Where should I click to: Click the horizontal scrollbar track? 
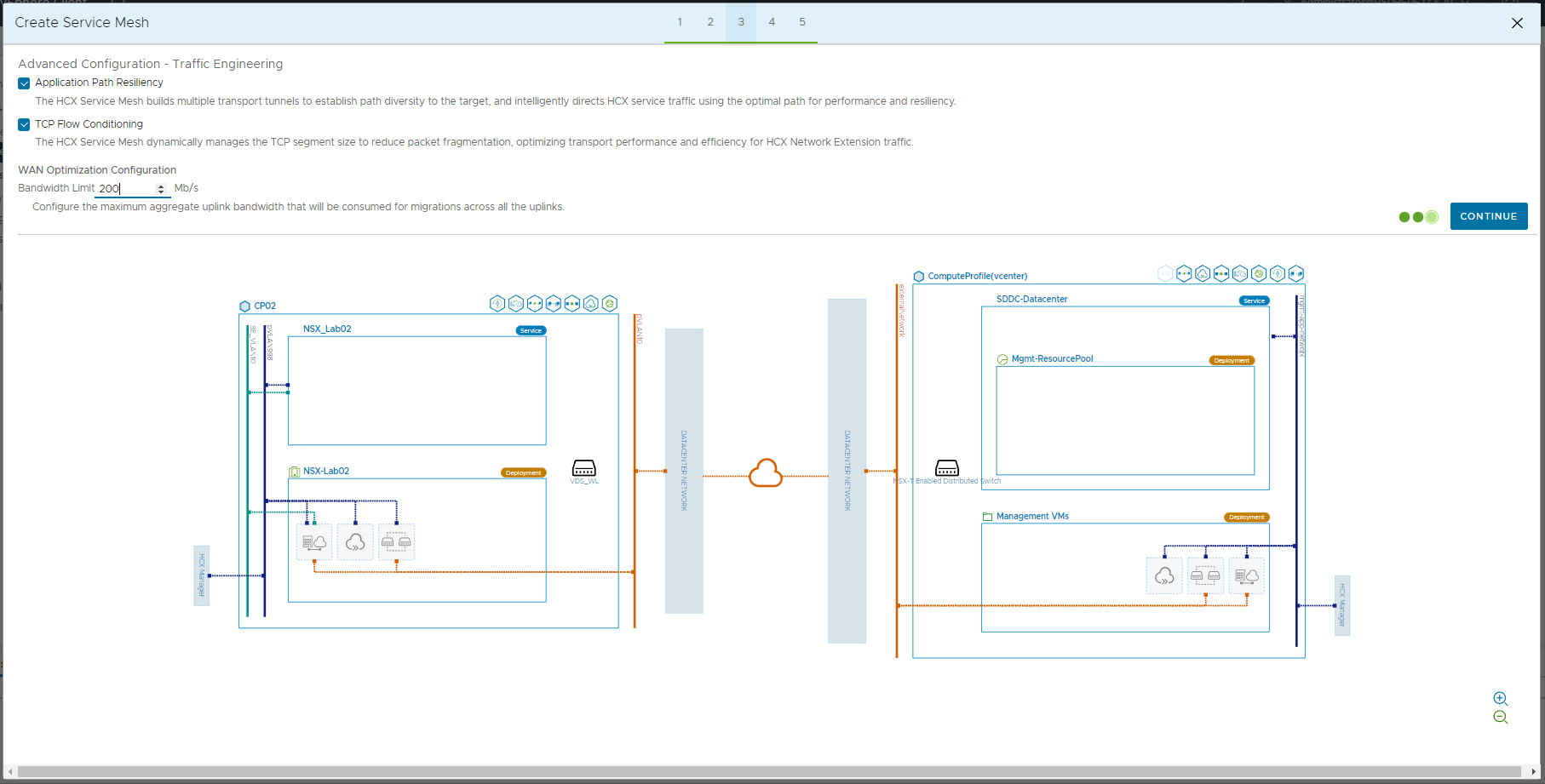click(x=770, y=772)
